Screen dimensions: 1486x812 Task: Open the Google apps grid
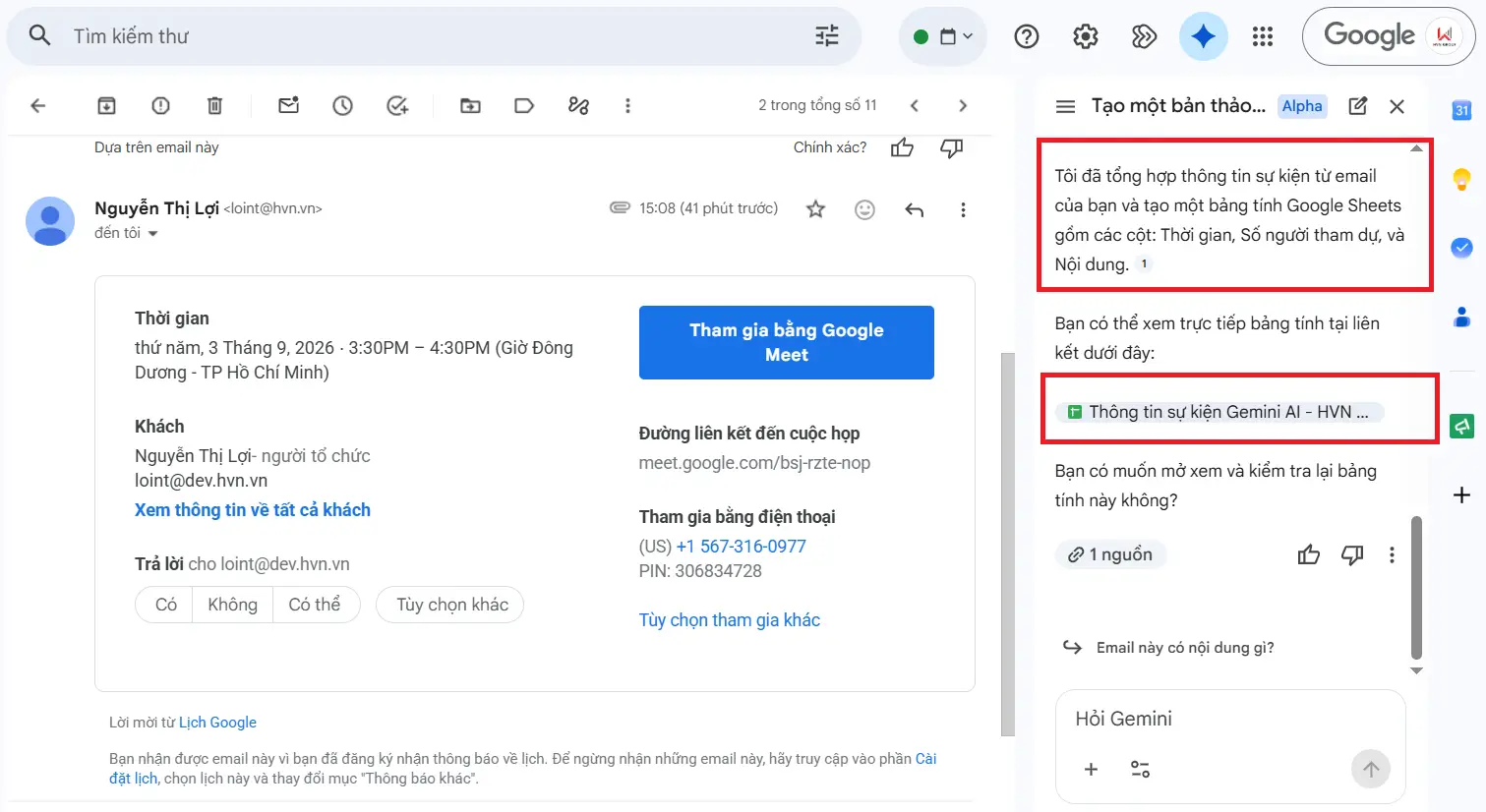[x=1263, y=36]
